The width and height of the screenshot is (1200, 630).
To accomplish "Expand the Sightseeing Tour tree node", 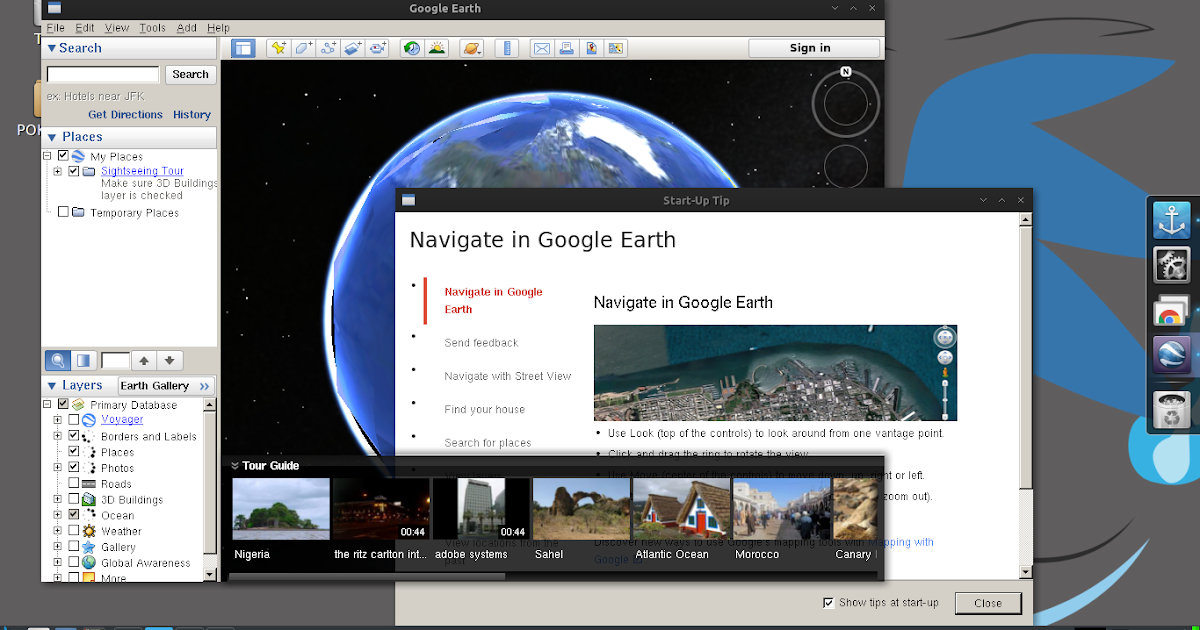I will pyautogui.click(x=58, y=171).
